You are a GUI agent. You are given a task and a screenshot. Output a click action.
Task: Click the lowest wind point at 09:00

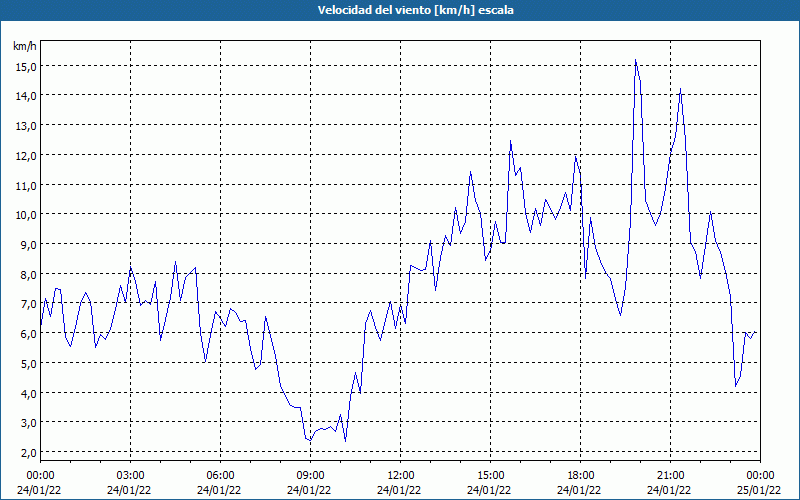pyautogui.click(x=310, y=440)
